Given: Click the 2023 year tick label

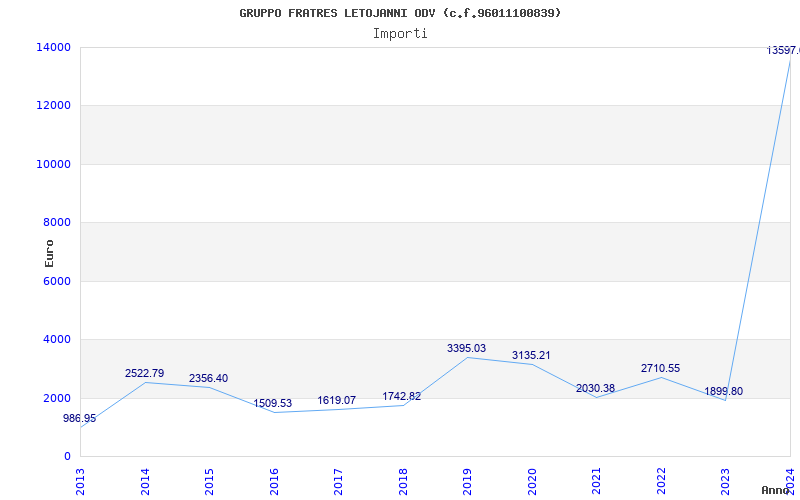Looking at the screenshot, I should (x=726, y=481).
